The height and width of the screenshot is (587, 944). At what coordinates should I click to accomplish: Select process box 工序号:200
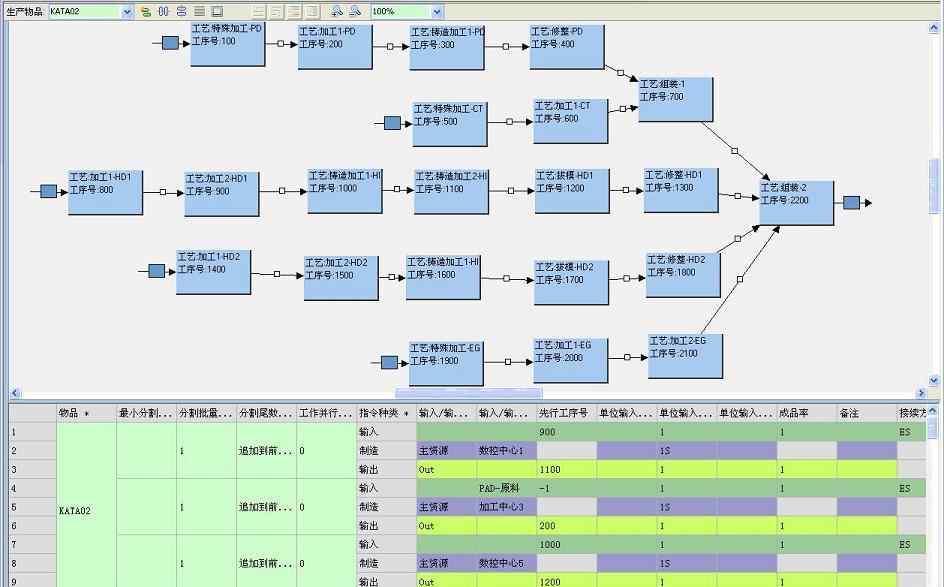pos(335,46)
